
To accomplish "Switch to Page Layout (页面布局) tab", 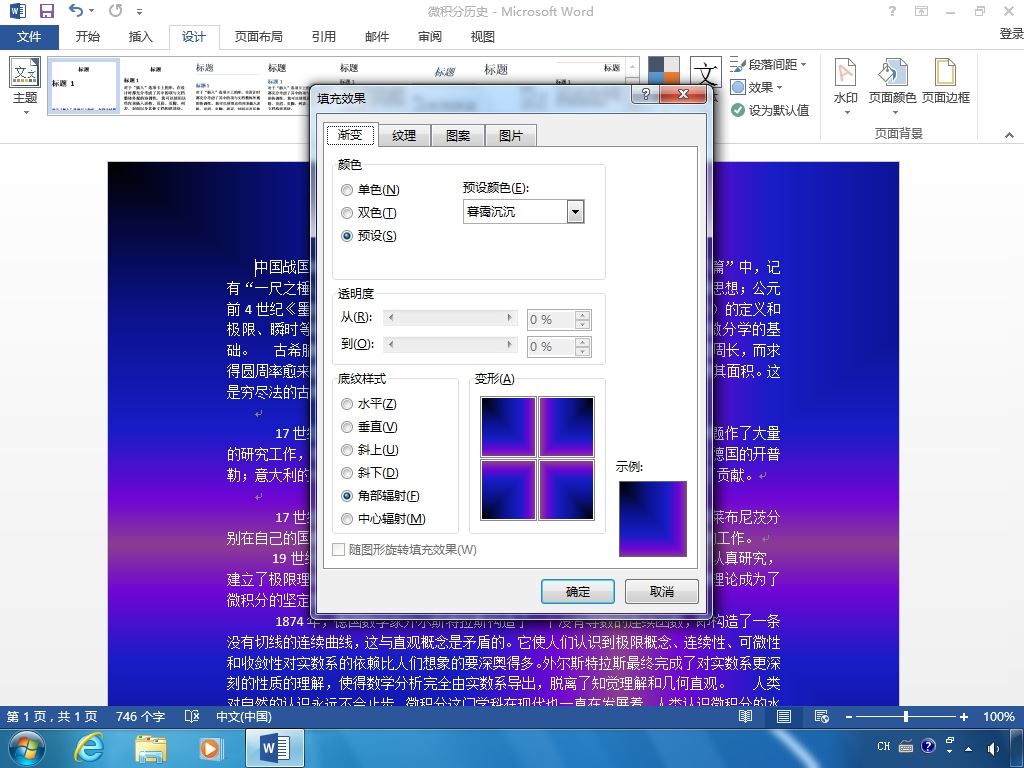I will (x=259, y=37).
